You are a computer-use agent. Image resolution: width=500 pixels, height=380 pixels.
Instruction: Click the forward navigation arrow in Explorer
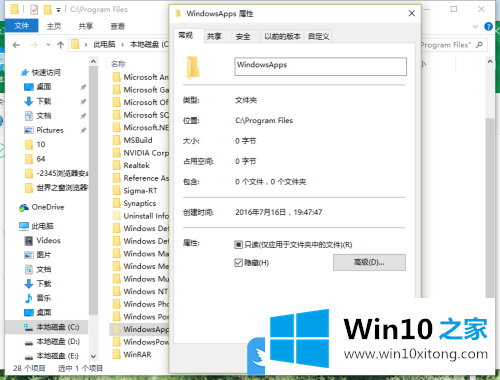[x=34, y=45]
